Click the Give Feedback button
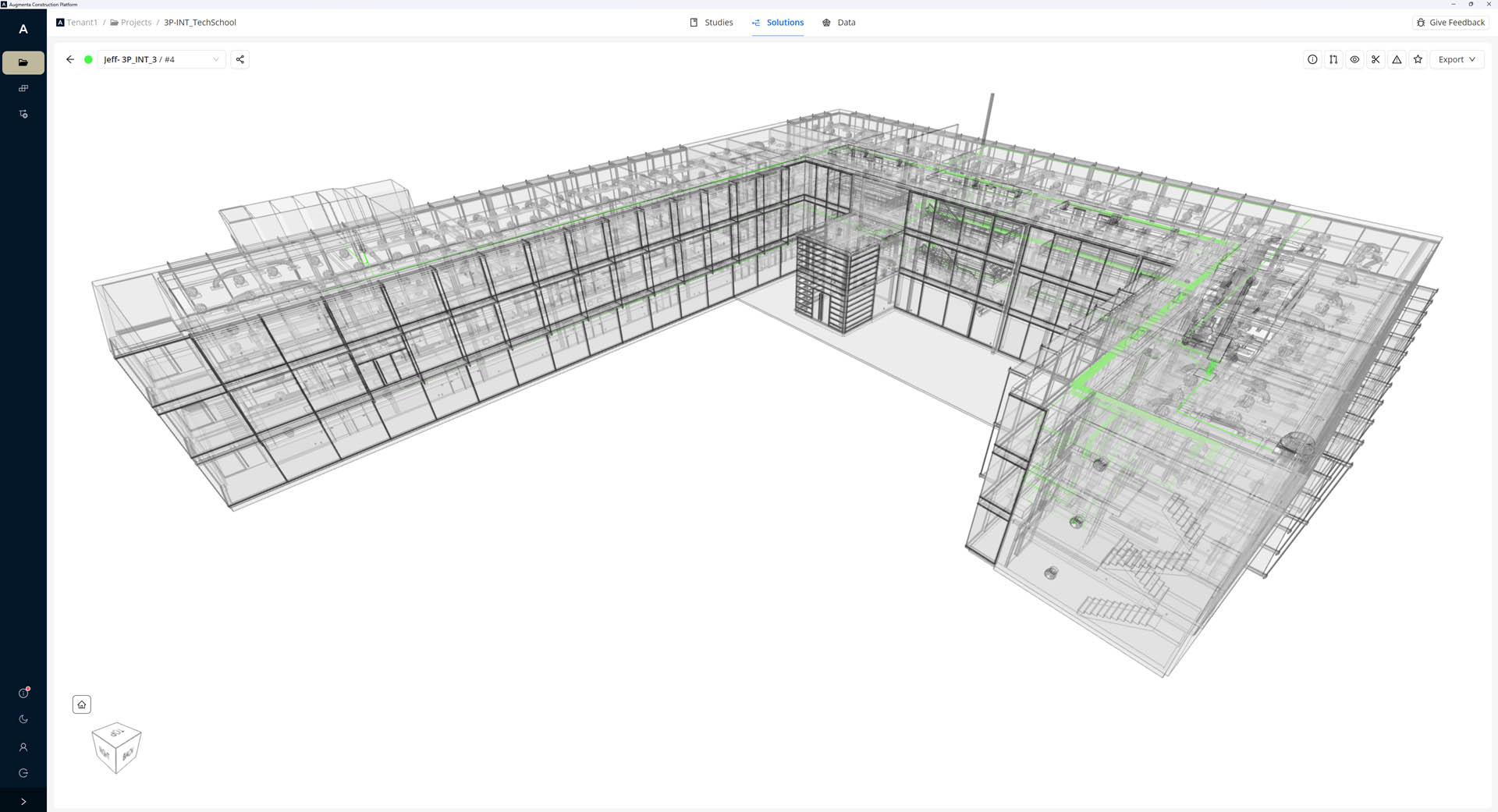 click(1450, 23)
